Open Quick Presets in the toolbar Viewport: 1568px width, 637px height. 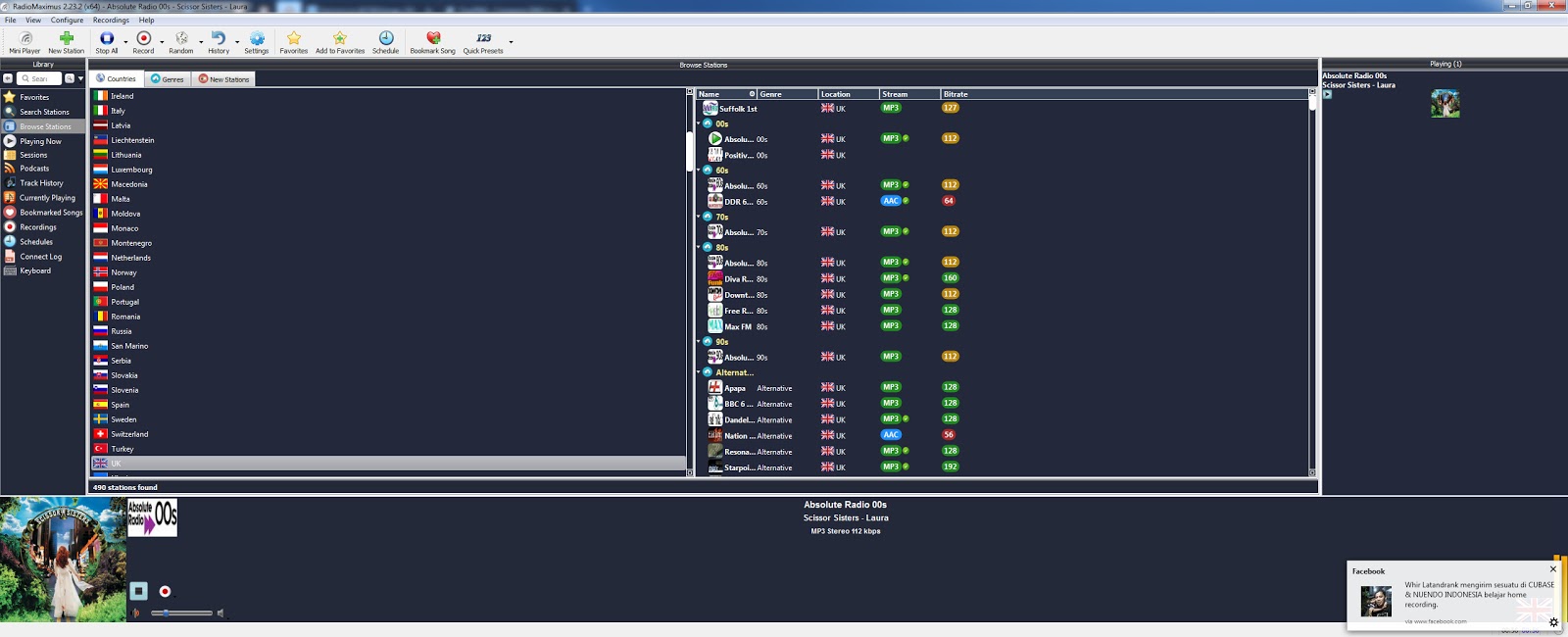coord(483,42)
